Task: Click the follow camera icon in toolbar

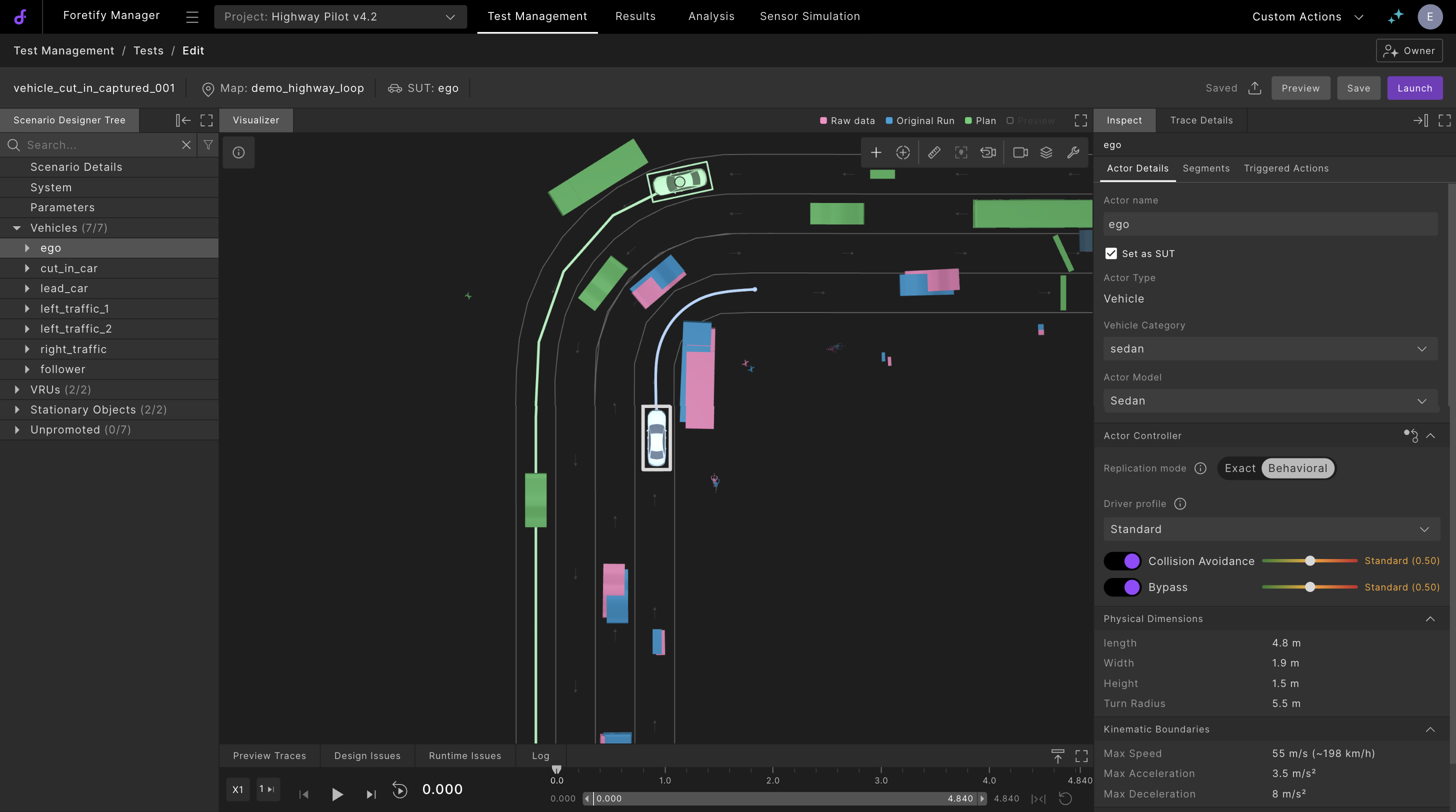Action: (988, 152)
